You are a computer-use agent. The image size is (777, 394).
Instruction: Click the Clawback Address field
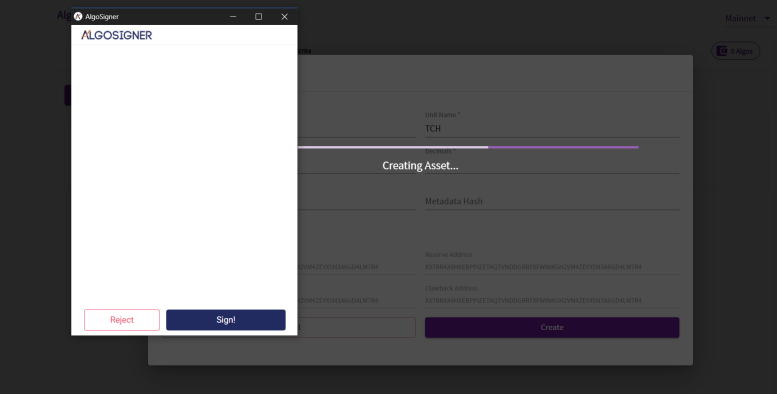(x=552, y=300)
